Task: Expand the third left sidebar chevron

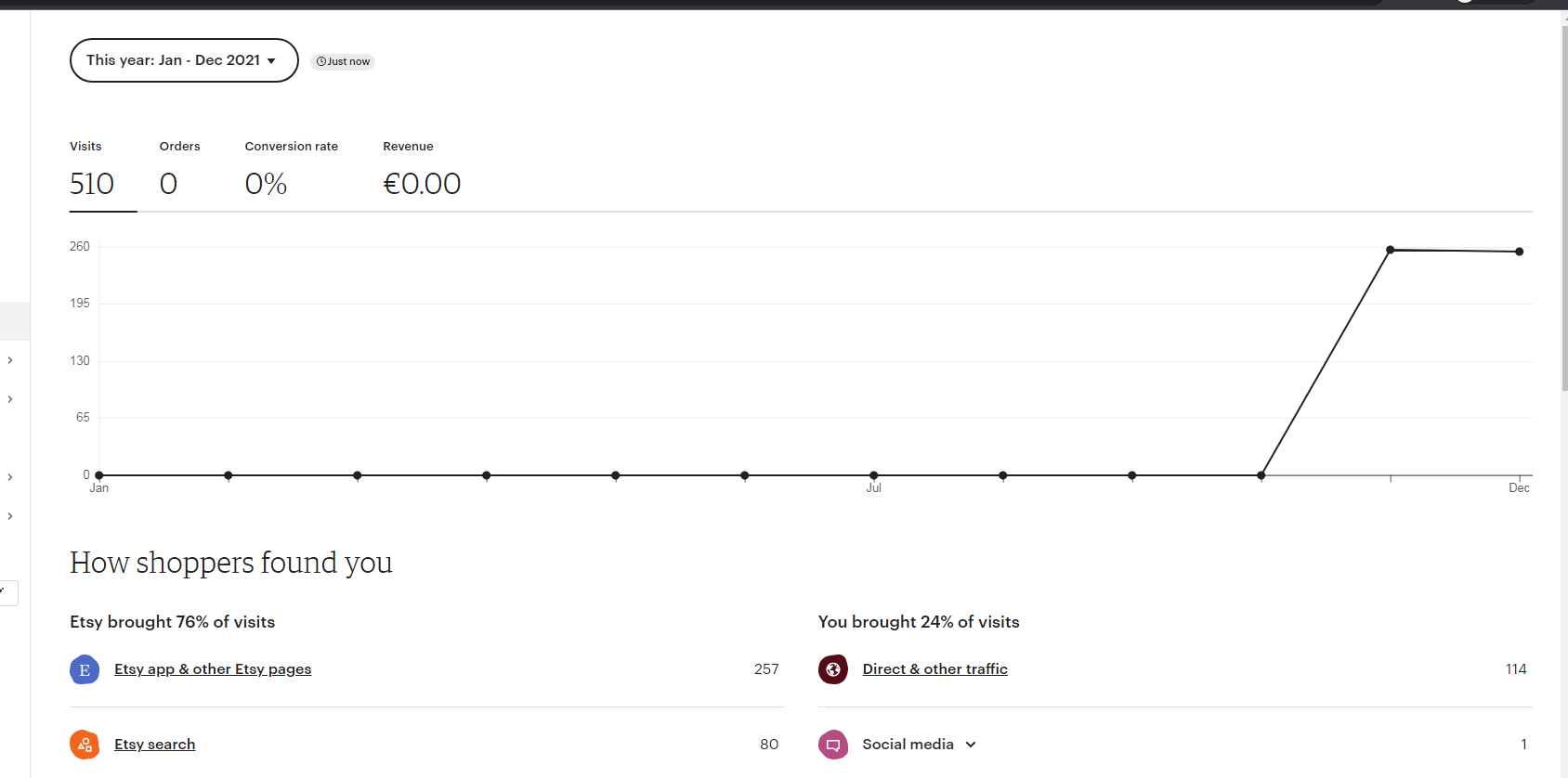Action: (x=10, y=477)
